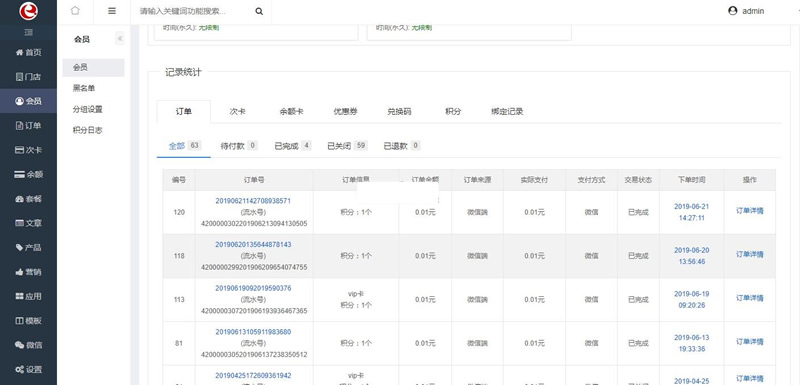
Task: Open 设置 in left sidebar
Action: [x=28, y=370]
